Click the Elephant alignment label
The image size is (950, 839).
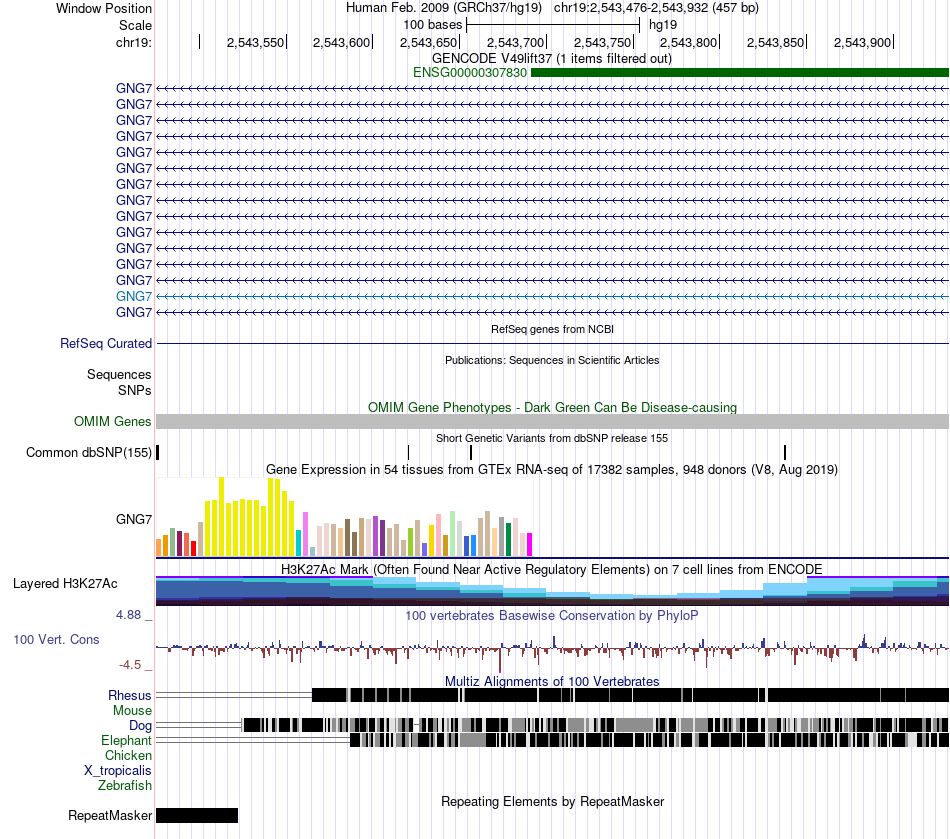point(127,740)
